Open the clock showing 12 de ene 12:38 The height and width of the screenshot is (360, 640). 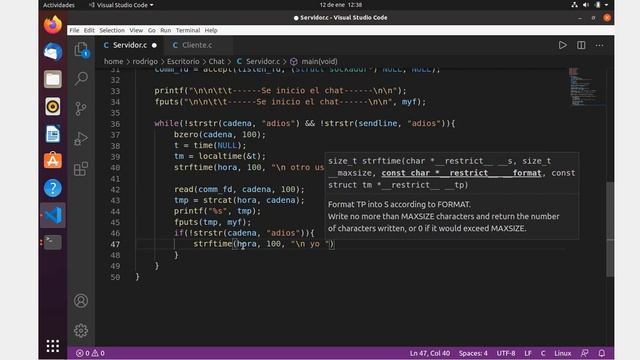point(341,5)
